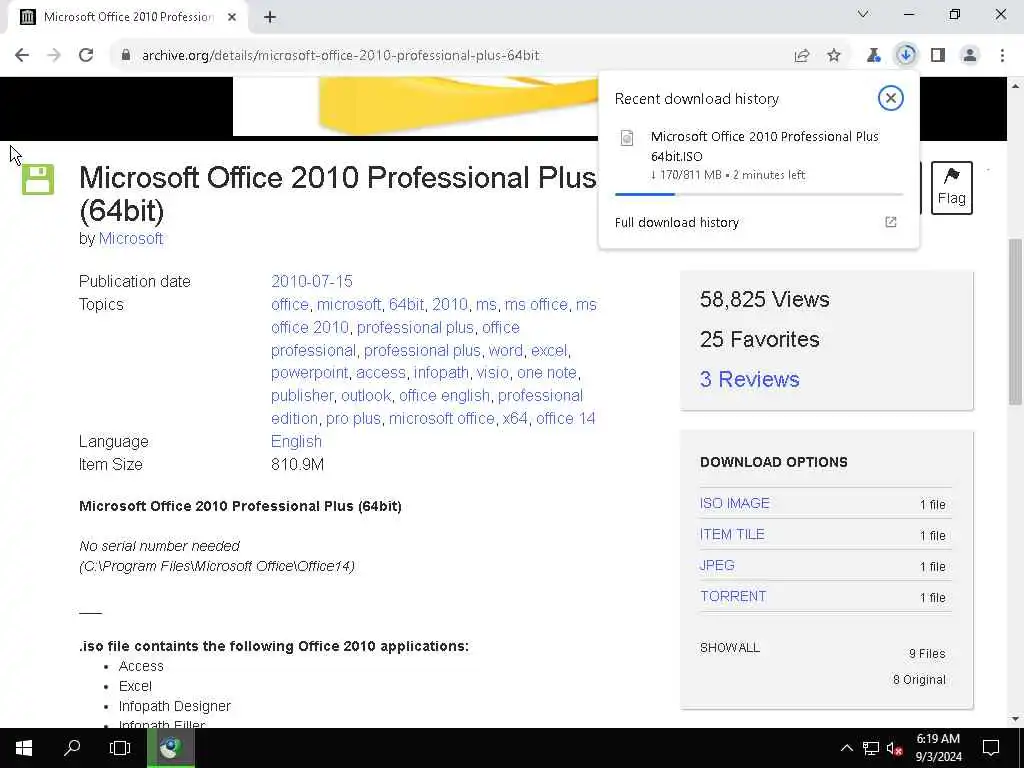Viewport: 1024px width, 768px height.
Task: Open the 'powerpoint' topic link
Action: point(309,373)
